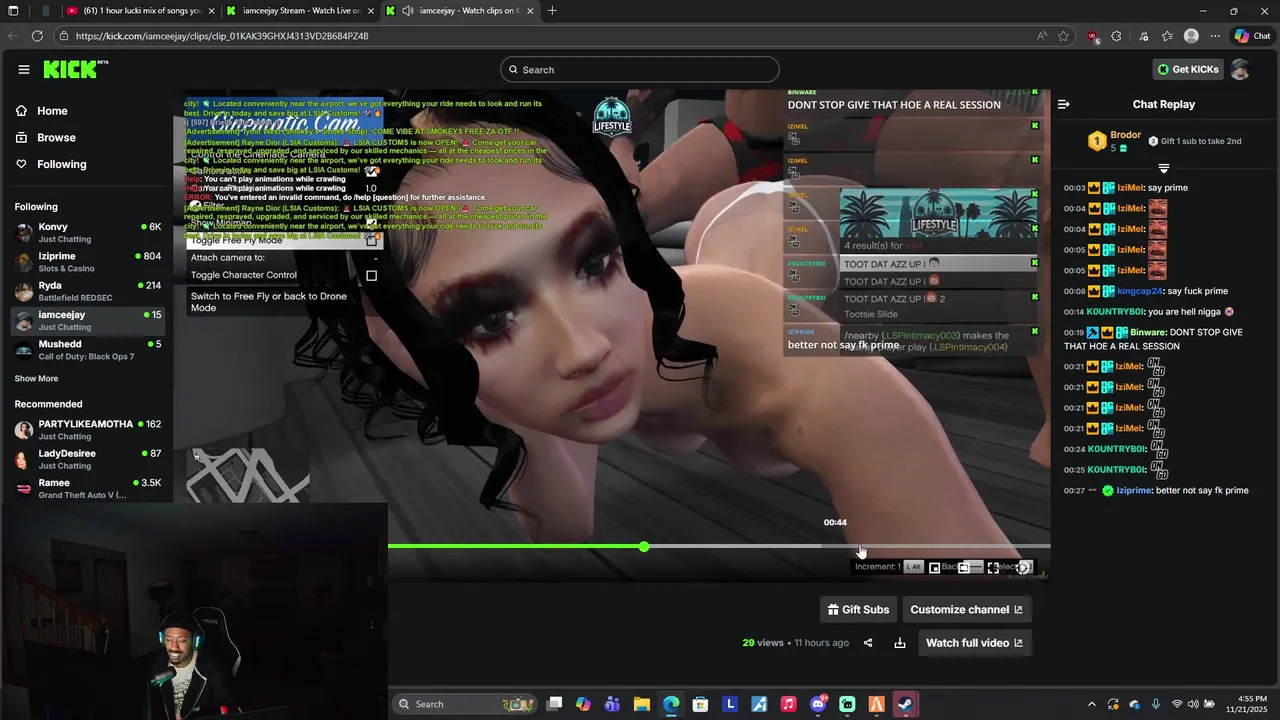Click the Customize channel button
The image size is (1280, 720).
[966, 609]
